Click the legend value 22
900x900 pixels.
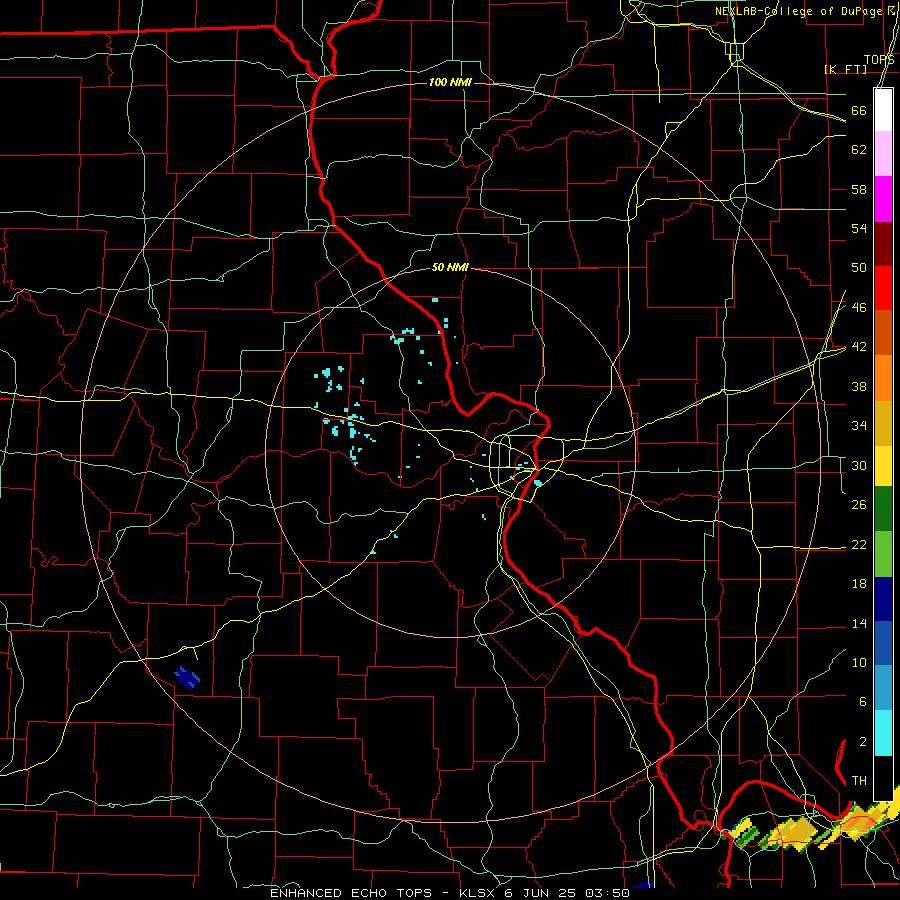[859, 544]
